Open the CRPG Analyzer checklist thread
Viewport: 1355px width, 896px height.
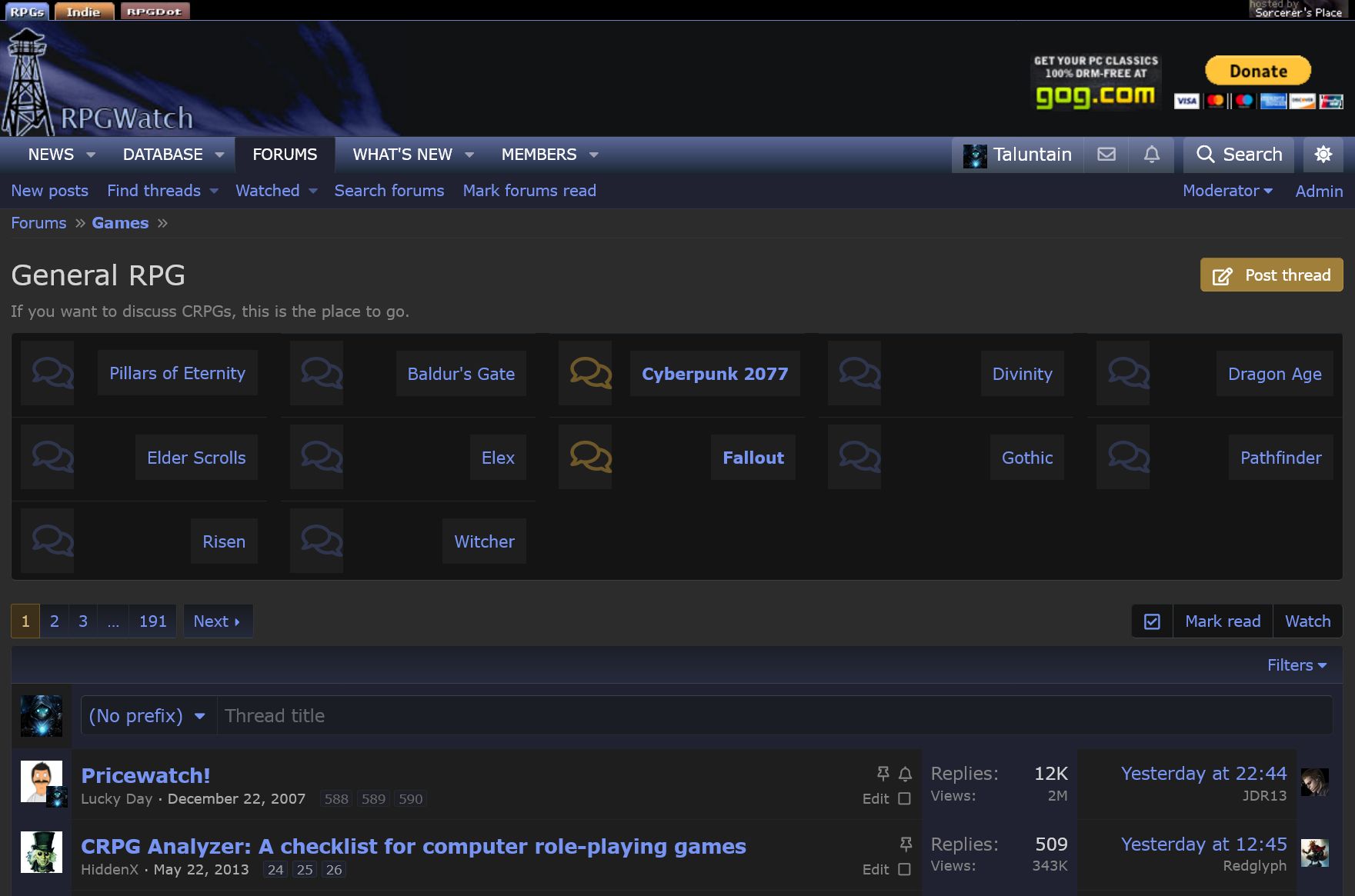tap(413, 846)
